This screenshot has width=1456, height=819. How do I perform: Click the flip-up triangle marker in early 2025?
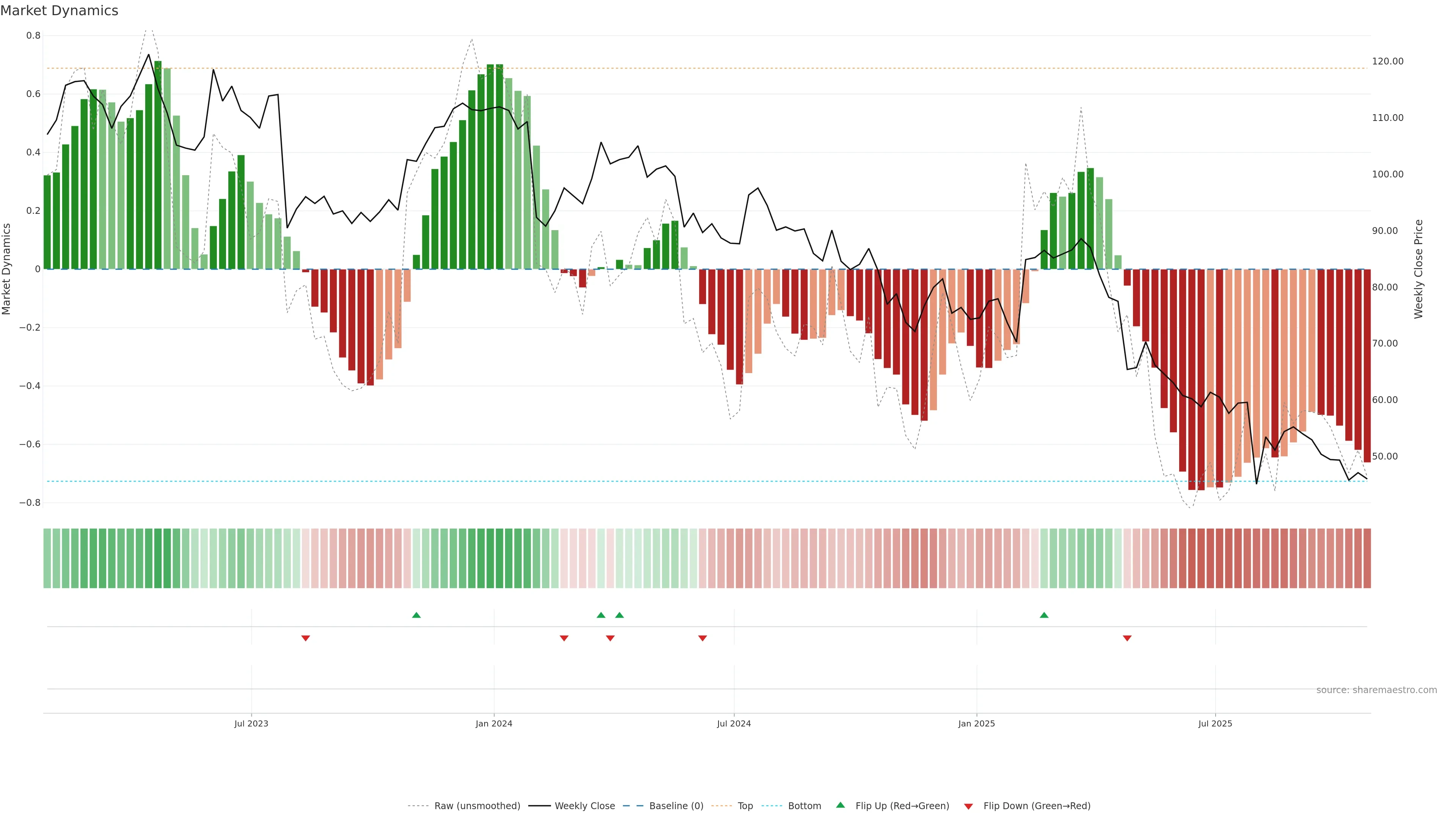click(1044, 615)
